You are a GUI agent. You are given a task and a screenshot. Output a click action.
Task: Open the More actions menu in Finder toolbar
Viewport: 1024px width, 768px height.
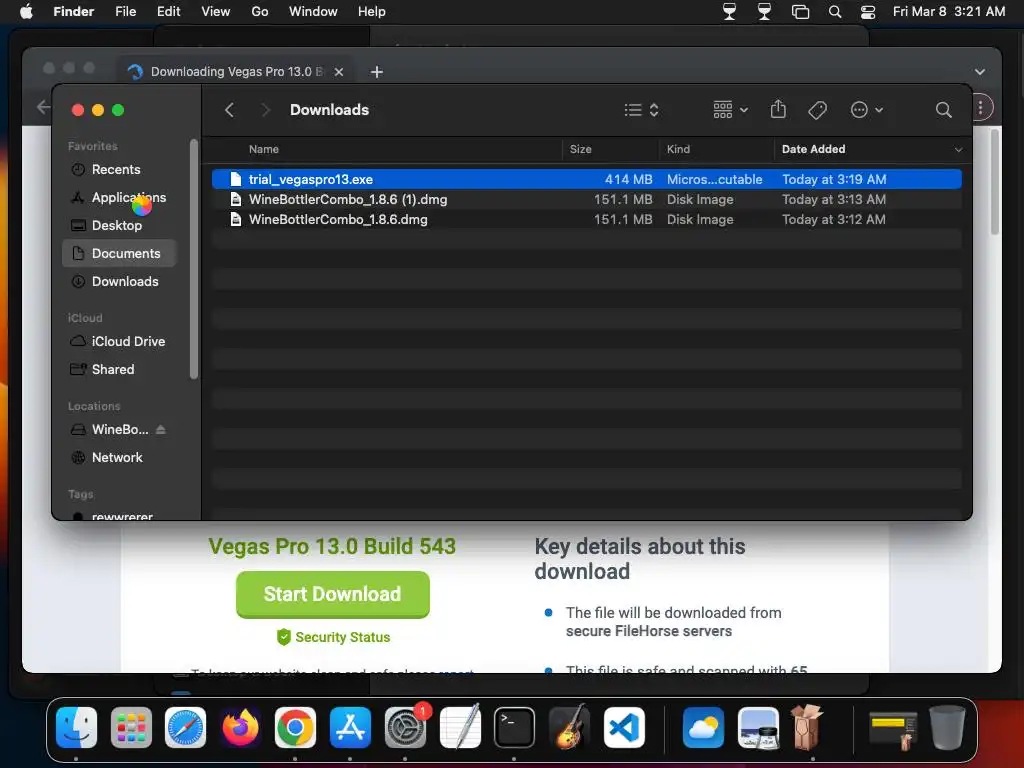(867, 110)
